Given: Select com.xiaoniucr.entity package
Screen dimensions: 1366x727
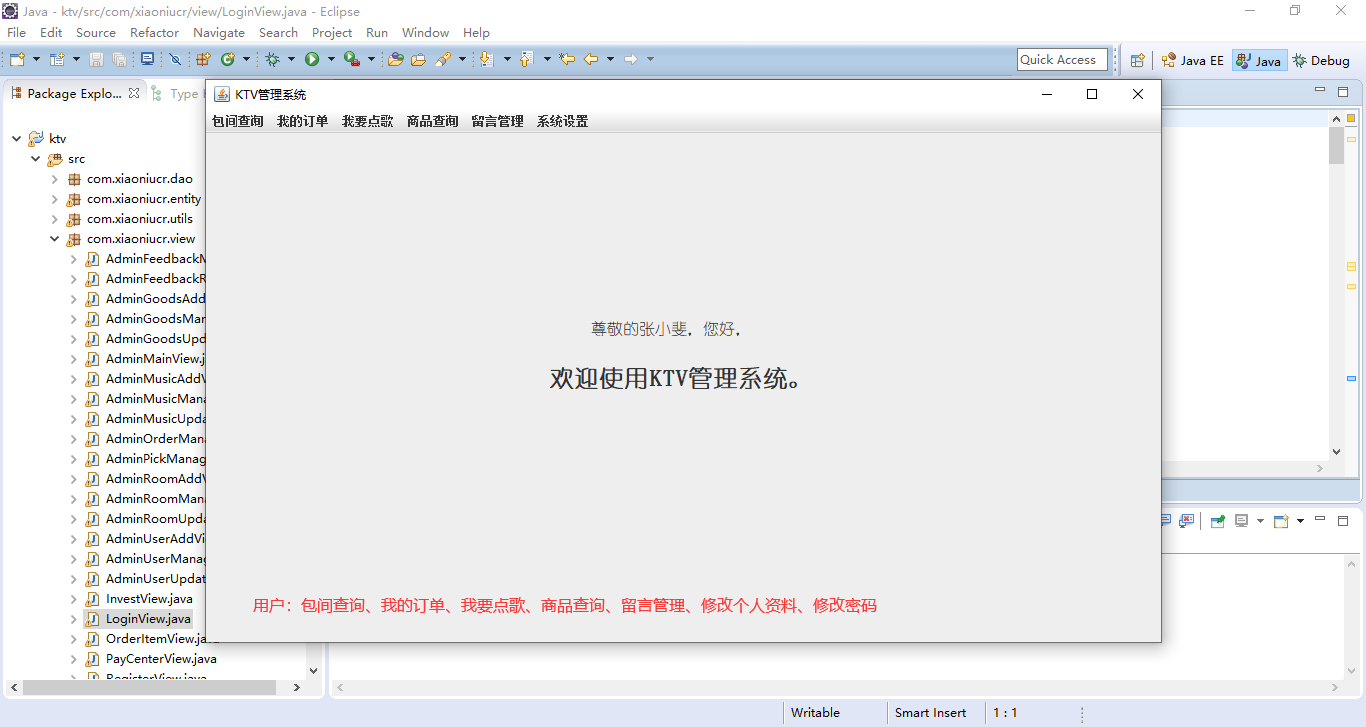Looking at the screenshot, I should tap(143, 199).
